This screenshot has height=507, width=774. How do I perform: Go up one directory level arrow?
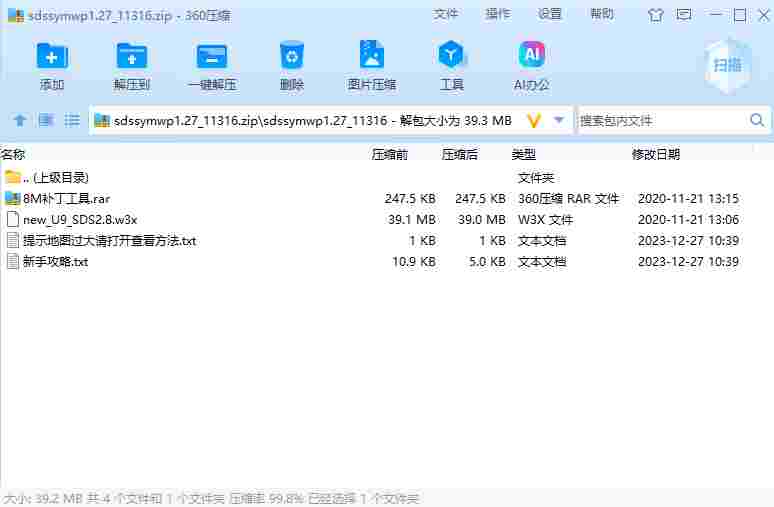[x=20, y=120]
